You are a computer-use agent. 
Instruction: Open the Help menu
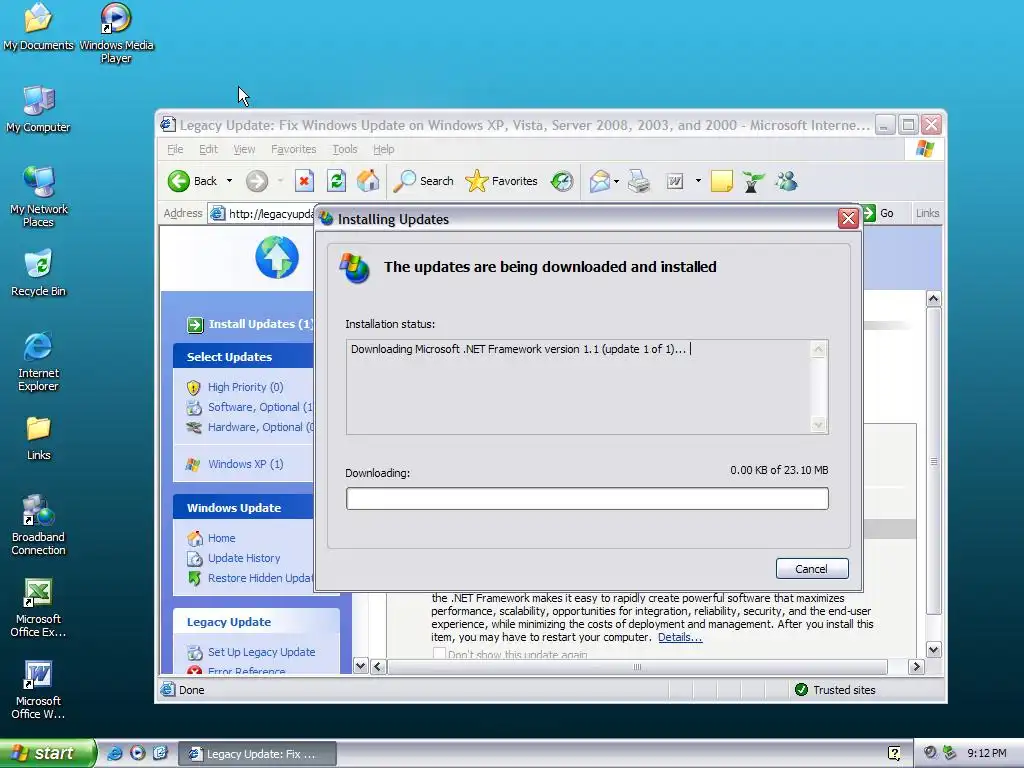pyautogui.click(x=383, y=150)
